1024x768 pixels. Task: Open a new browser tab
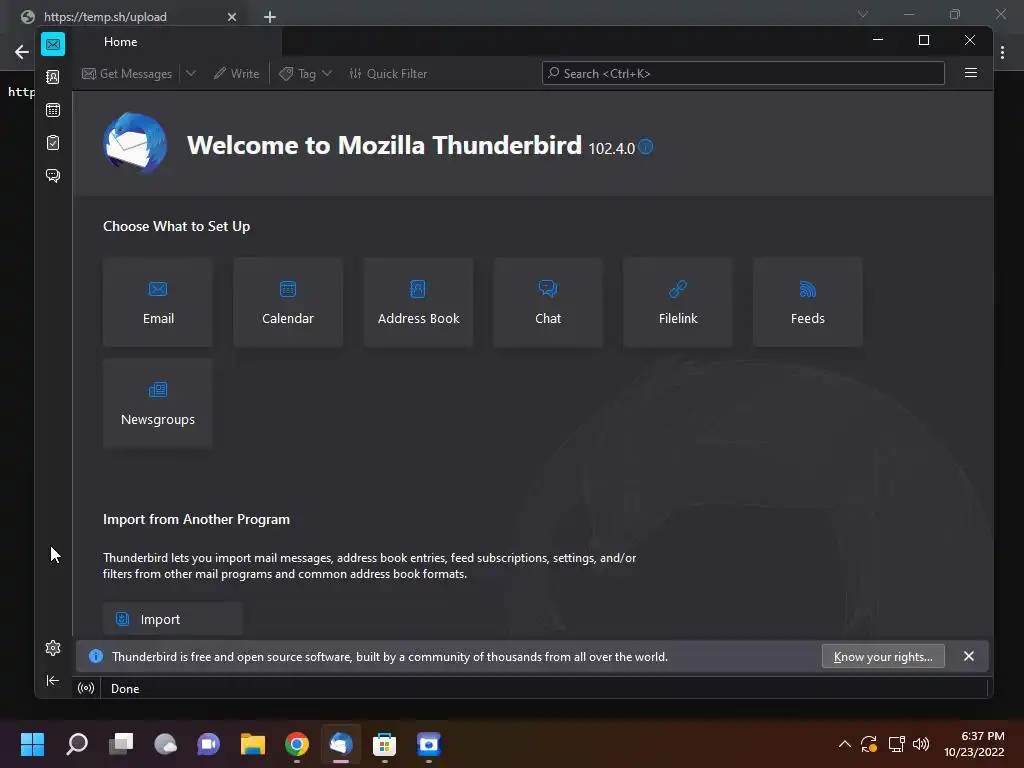(270, 16)
